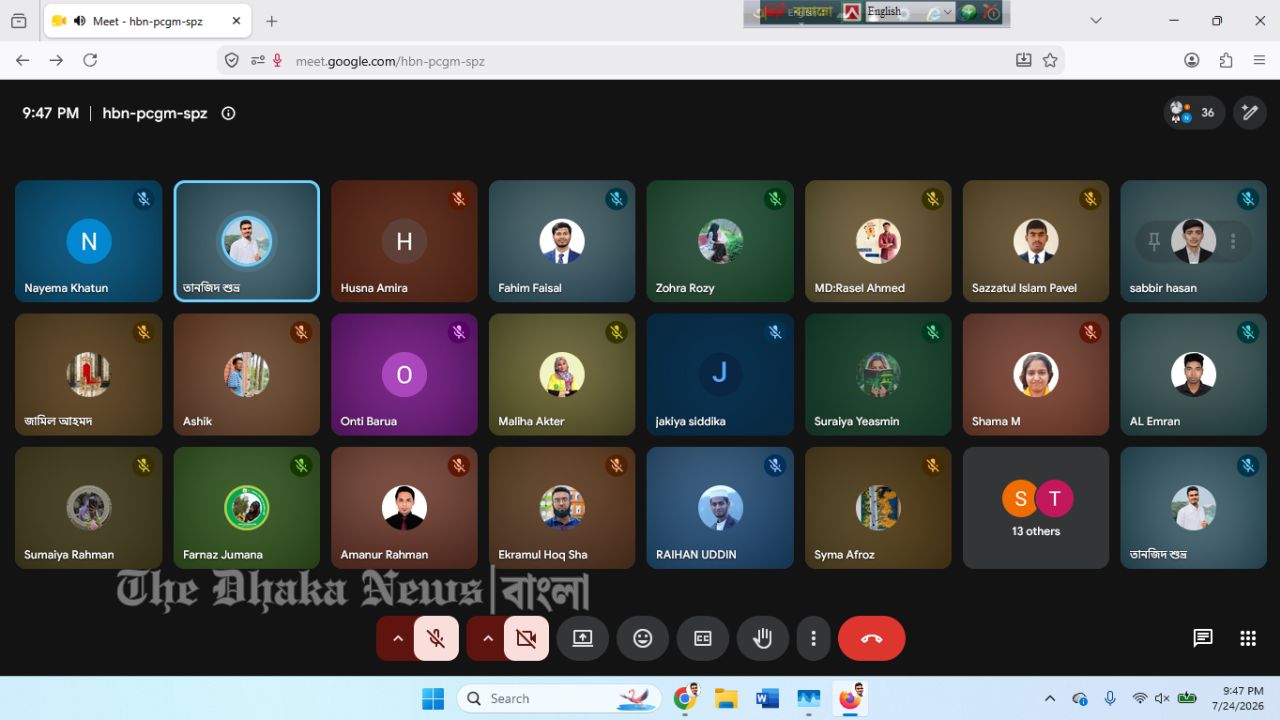This screenshot has width=1280, height=720.
Task: Click the taskbar Search box
Action: click(x=560, y=698)
